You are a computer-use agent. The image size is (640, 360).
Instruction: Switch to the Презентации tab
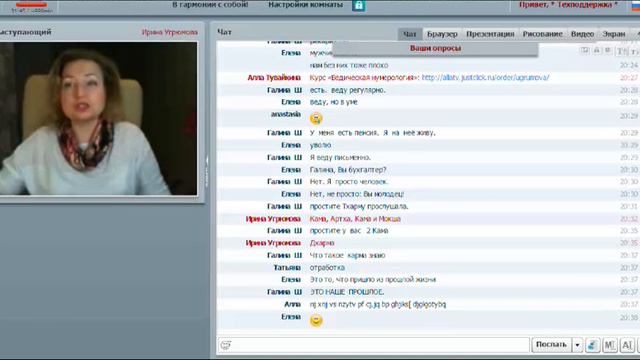pyautogui.click(x=490, y=34)
